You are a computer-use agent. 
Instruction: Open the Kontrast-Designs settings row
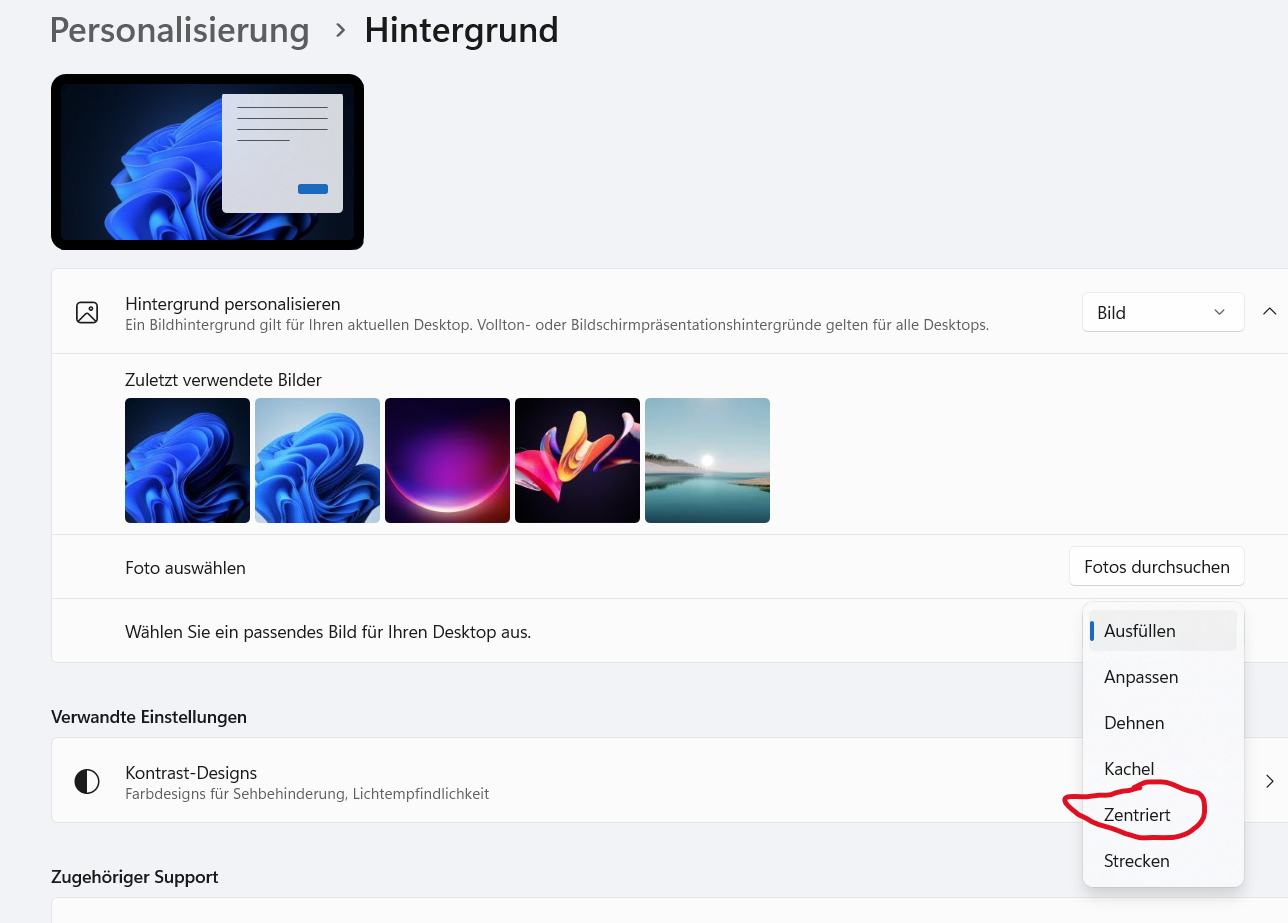point(669,781)
